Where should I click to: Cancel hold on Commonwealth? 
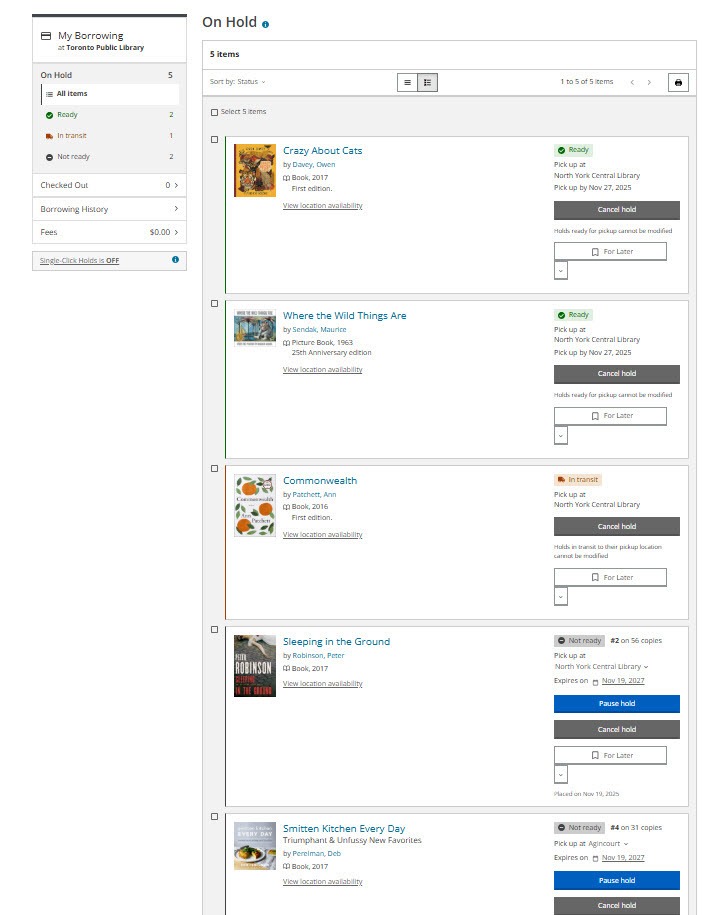click(617, 526)
